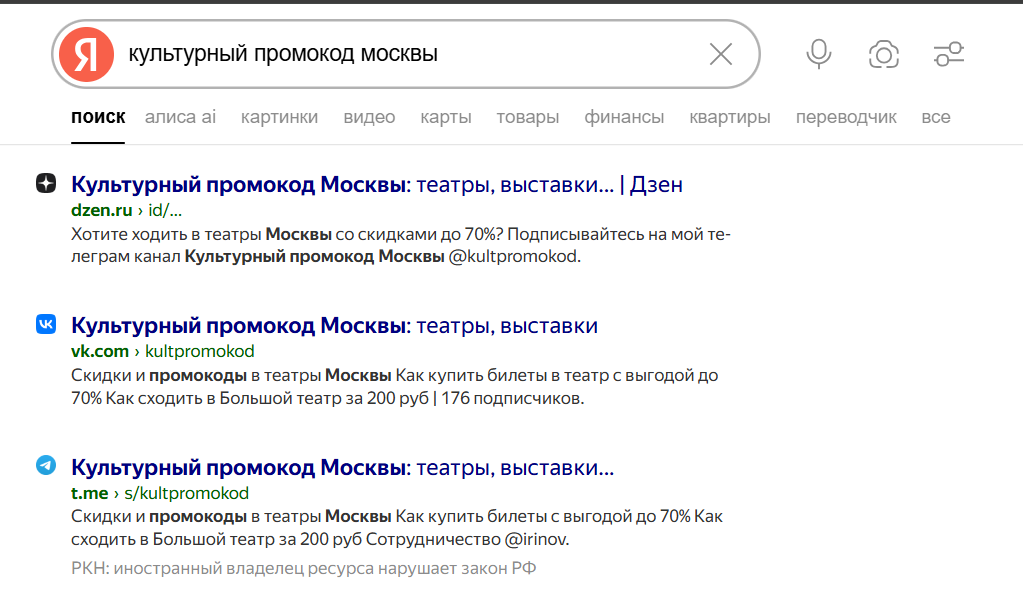Clear the search query with X
This screenshot has height=603, width=1023.
(721, 54)
